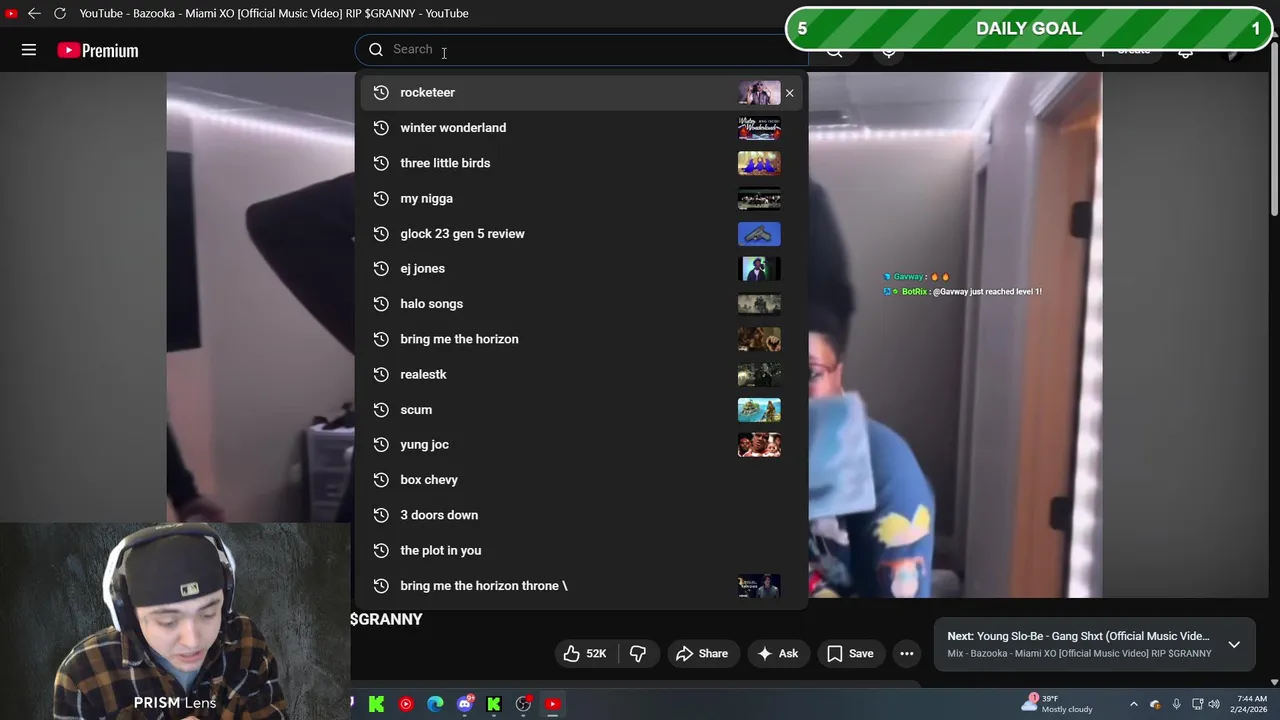Switch to YouTube app taskbar icon
Image resolution: width=1280 pixels, height=720 pixels.
point(552,704)
